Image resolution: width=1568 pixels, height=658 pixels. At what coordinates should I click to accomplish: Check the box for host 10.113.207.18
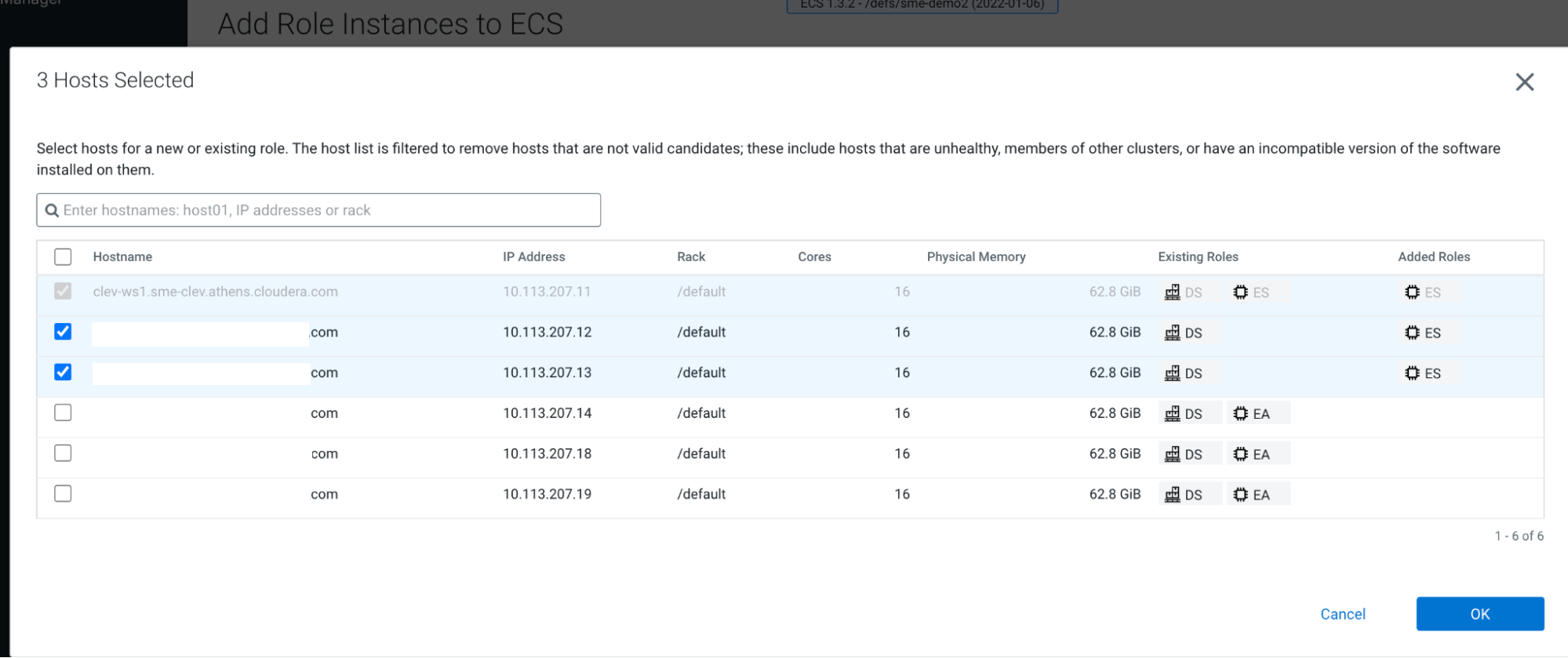(x=63, y=453)
